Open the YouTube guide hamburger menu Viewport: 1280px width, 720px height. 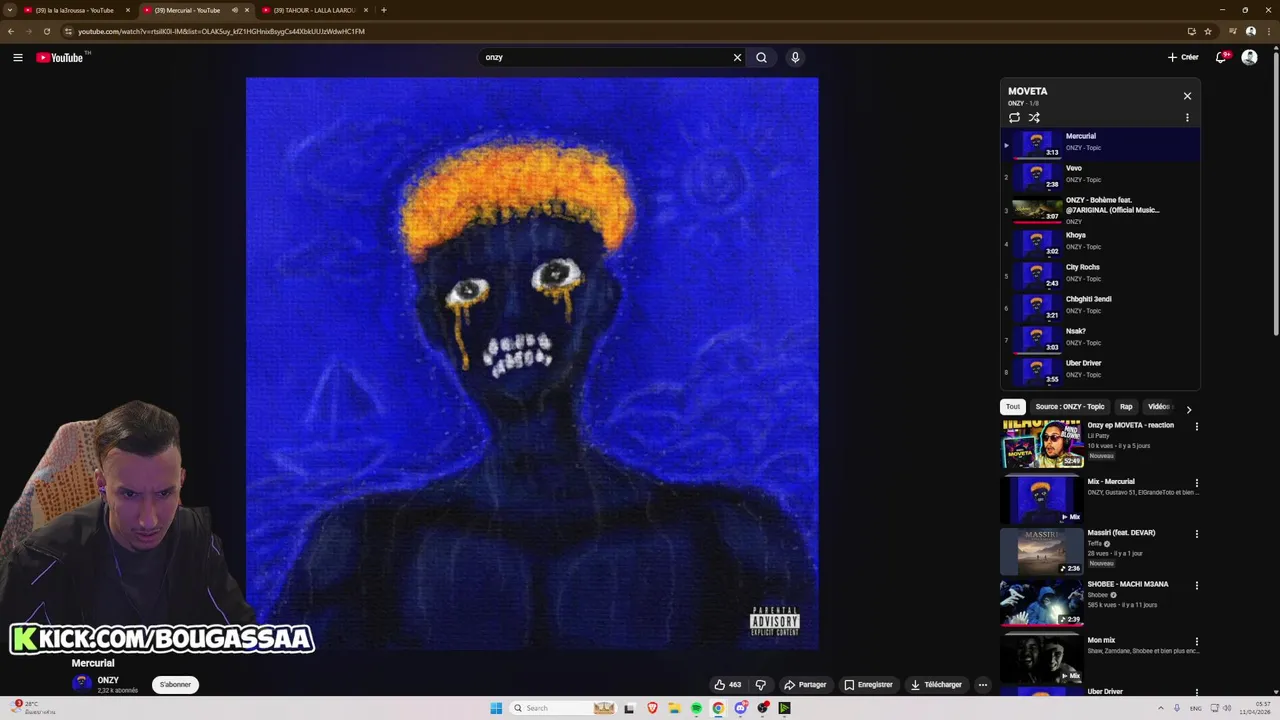[18, 58]
